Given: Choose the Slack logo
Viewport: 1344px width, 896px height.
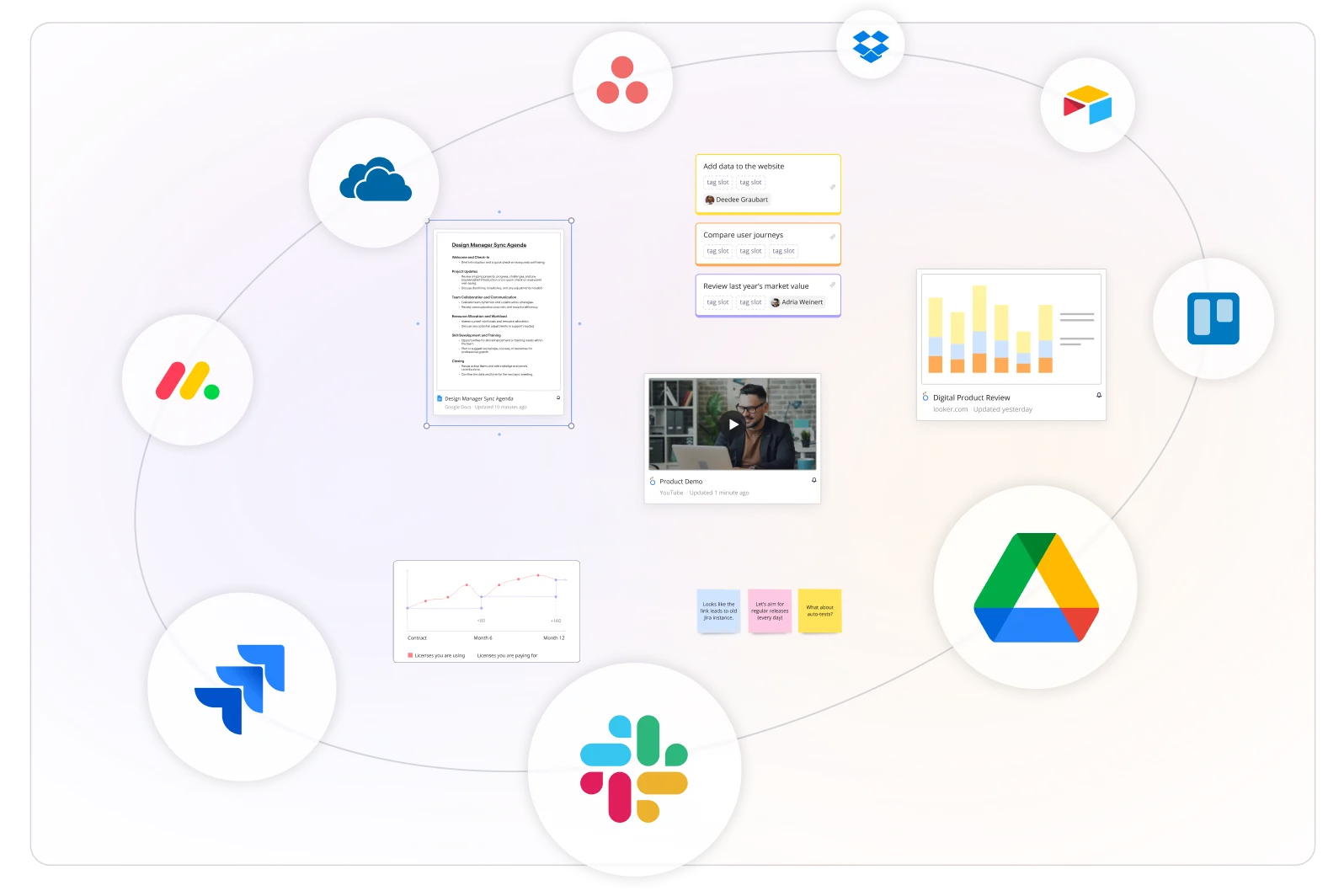Looking at the screenshot, I should click(x=634, y=769).
